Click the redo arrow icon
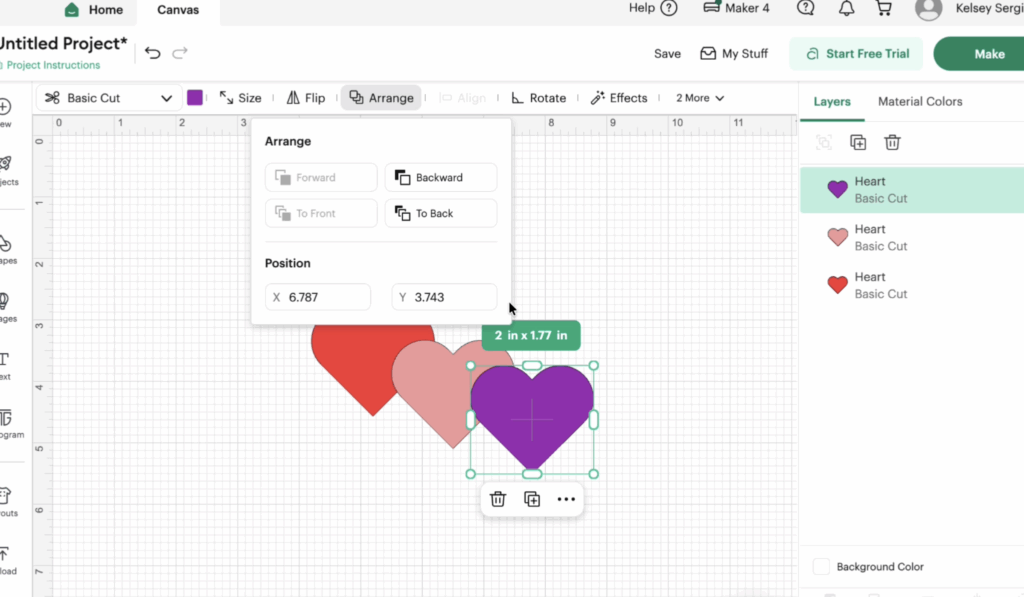Viewport: 1024px width, 597px height. pos(180,53)
